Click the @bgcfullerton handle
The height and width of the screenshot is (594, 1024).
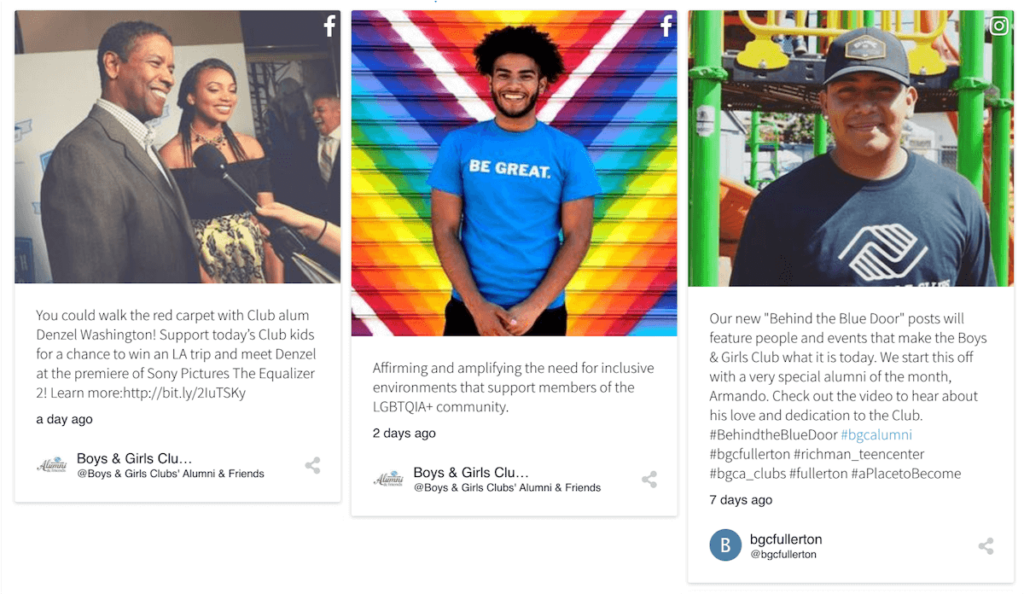tap(783, 554)
